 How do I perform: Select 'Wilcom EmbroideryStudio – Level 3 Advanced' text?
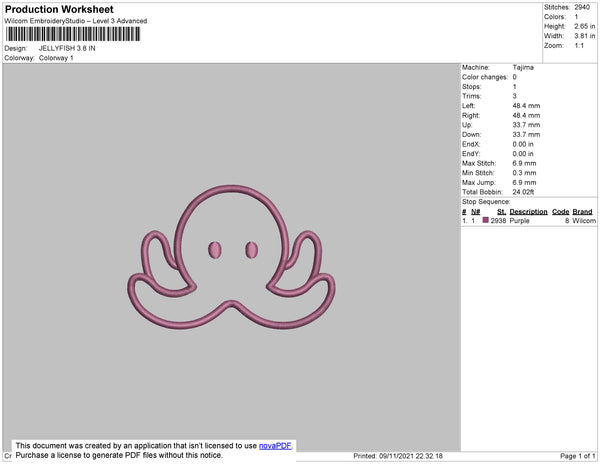coord(76,21)
